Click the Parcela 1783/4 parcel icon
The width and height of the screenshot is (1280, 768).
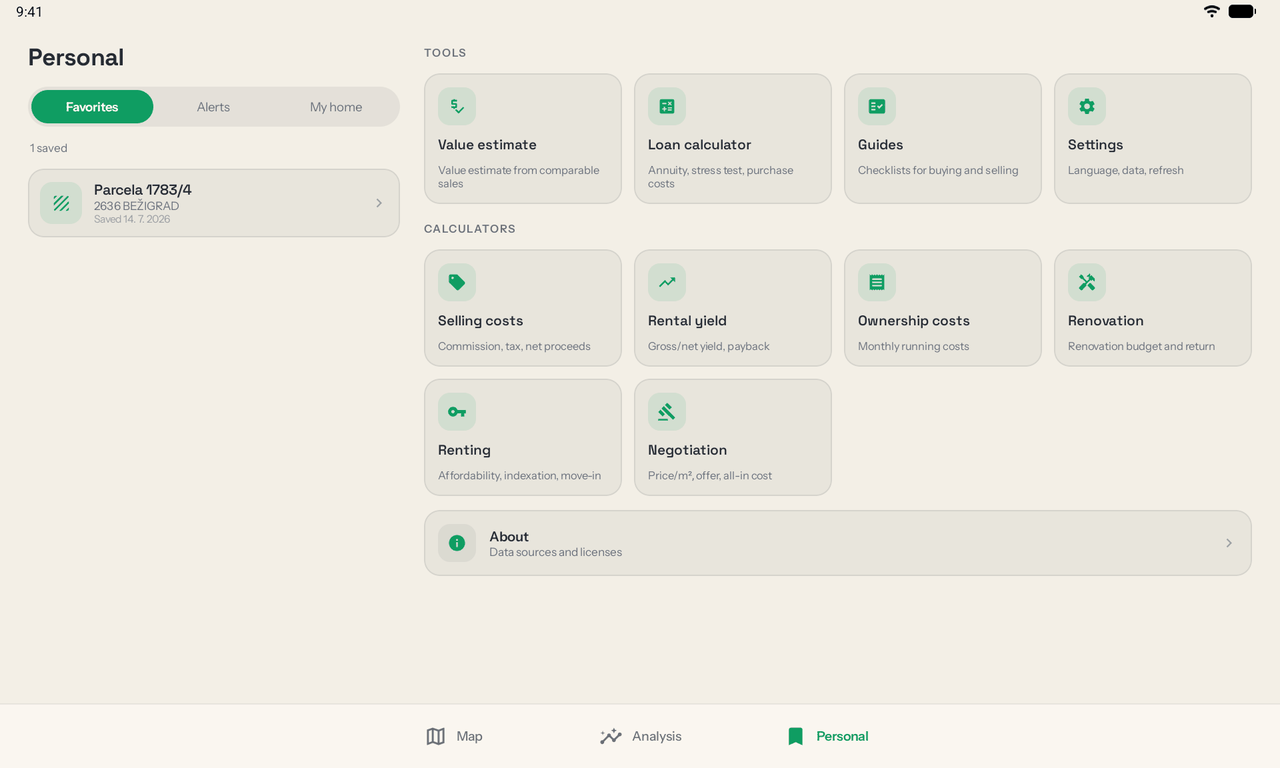pyautogui.click(x=61, y=203)
